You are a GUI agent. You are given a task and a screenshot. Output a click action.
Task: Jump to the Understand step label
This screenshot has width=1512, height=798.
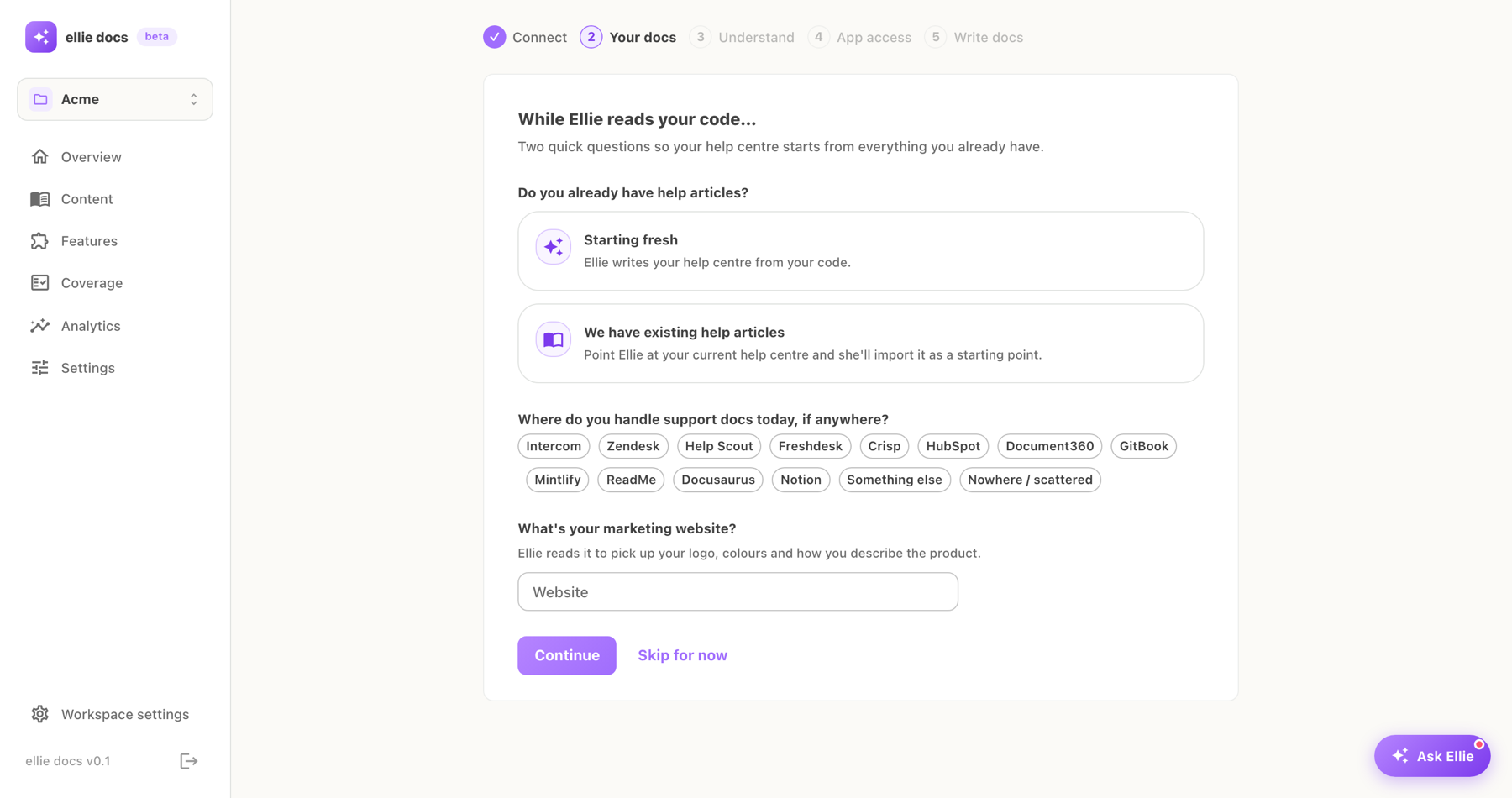point(756,38)
